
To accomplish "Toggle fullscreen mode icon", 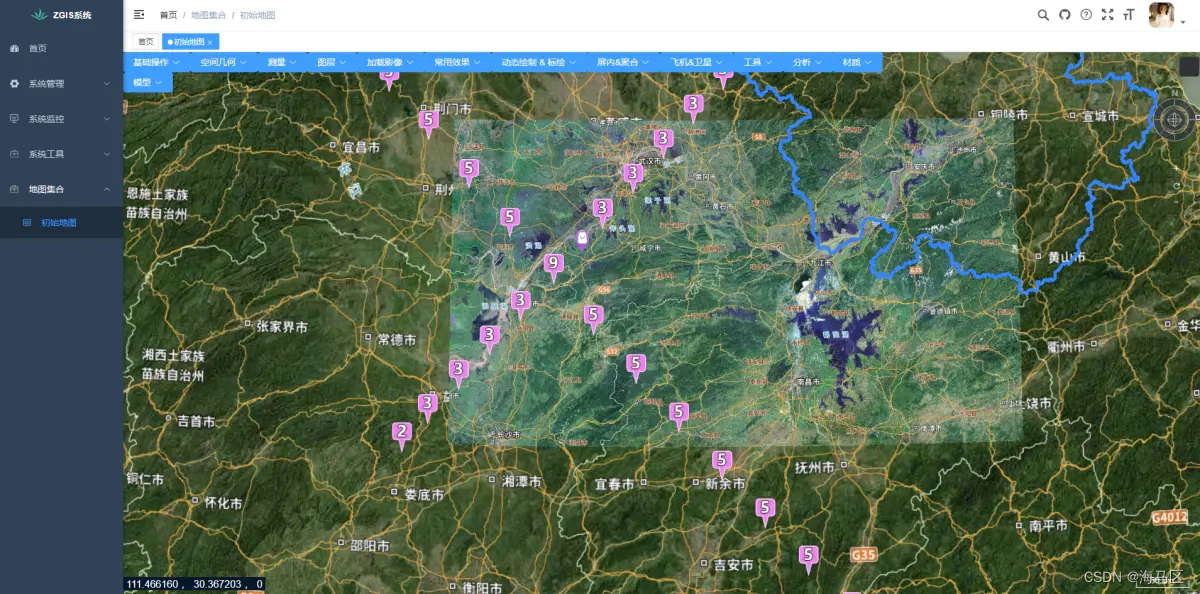I will (1107, 15).
